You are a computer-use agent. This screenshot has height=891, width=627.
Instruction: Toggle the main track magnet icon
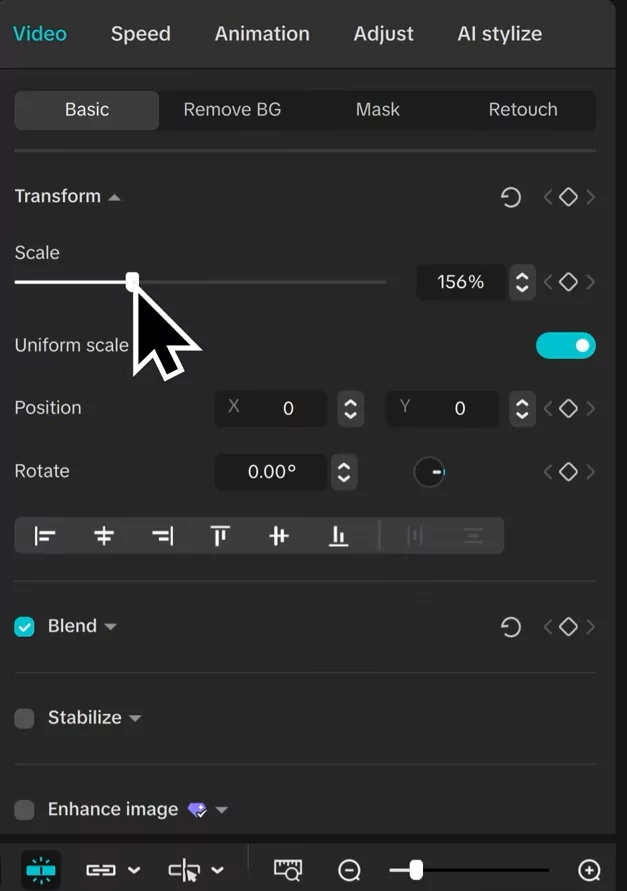pos(41,870)
